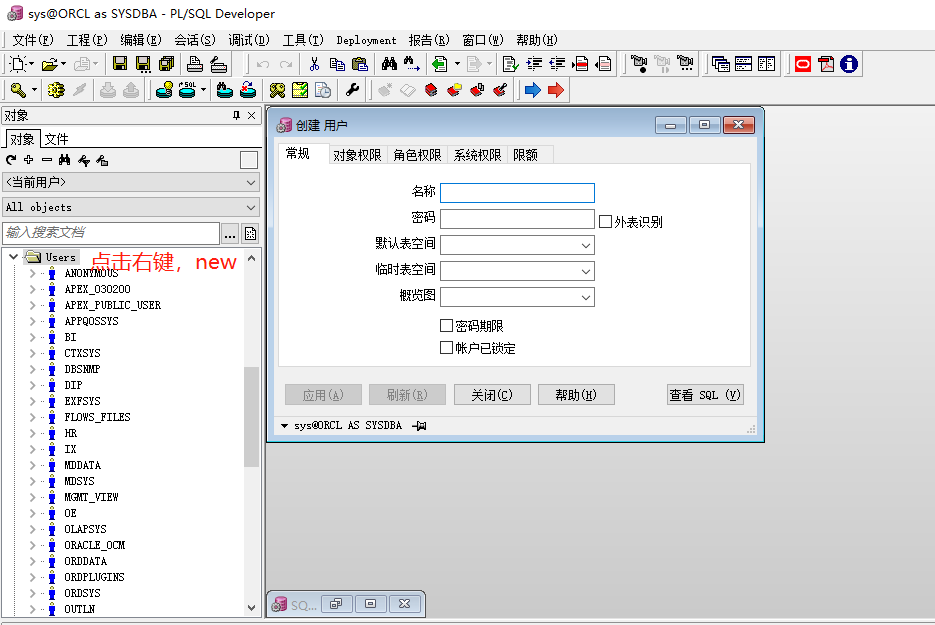The height and width of the screenshot is (625, 935).
Task: Click the Refresh icon in object browser
Action: point(11,160)
